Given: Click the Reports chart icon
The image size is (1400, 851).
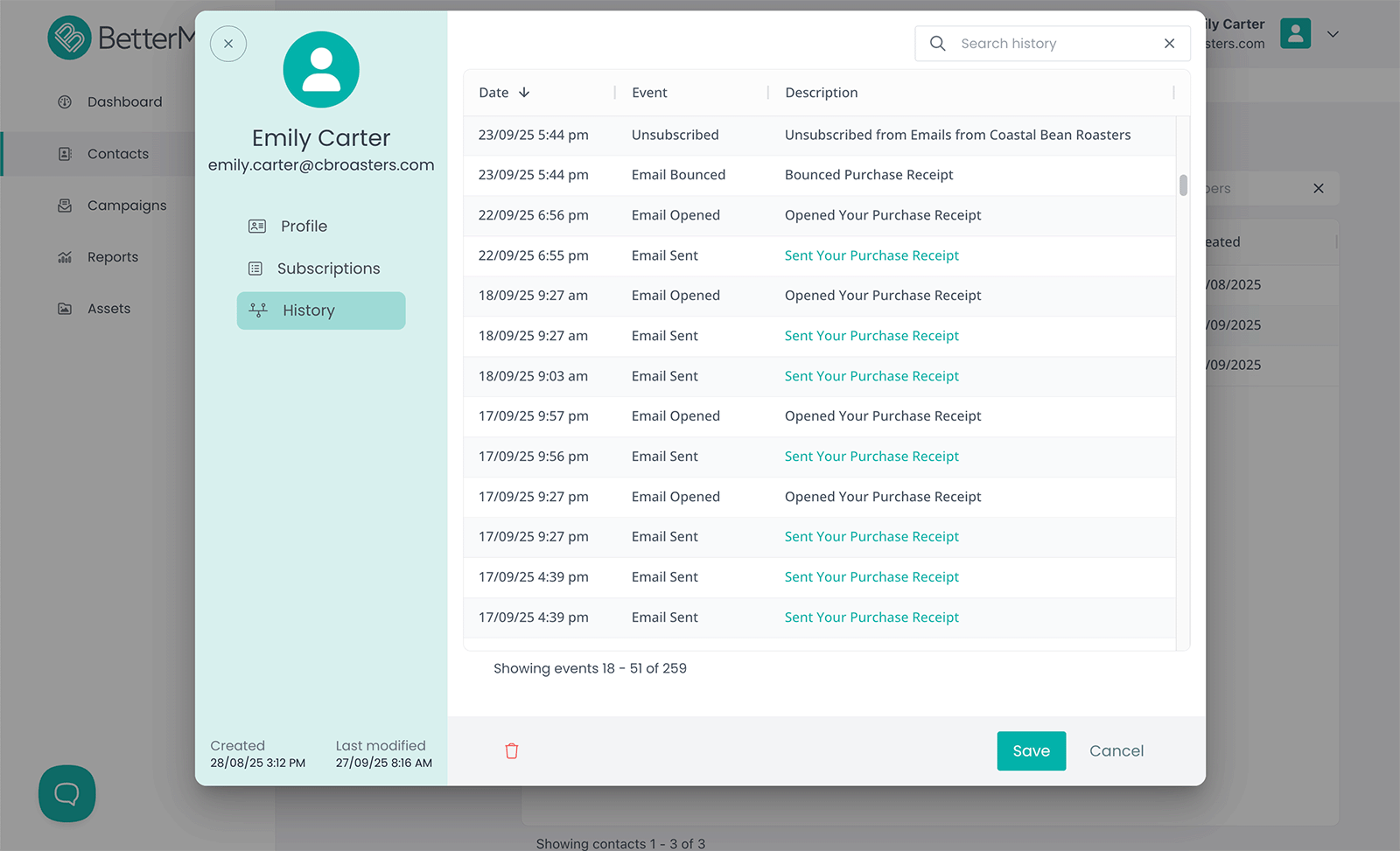Looking at the screenshot, I should [x=65, y=257].
